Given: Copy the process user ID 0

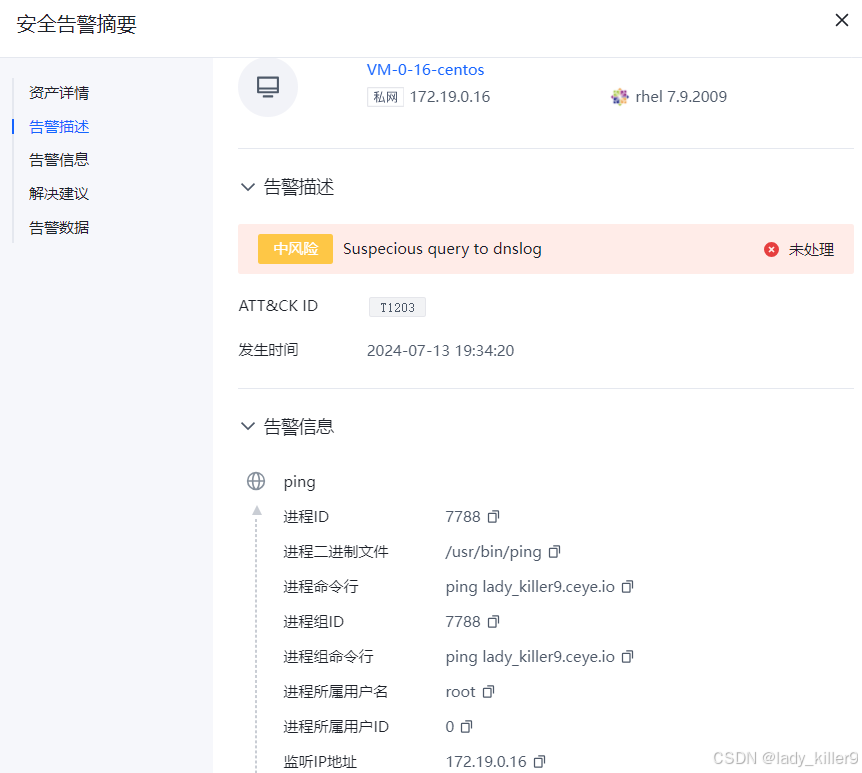Looking at the screenshot, I should coord(466,726).
